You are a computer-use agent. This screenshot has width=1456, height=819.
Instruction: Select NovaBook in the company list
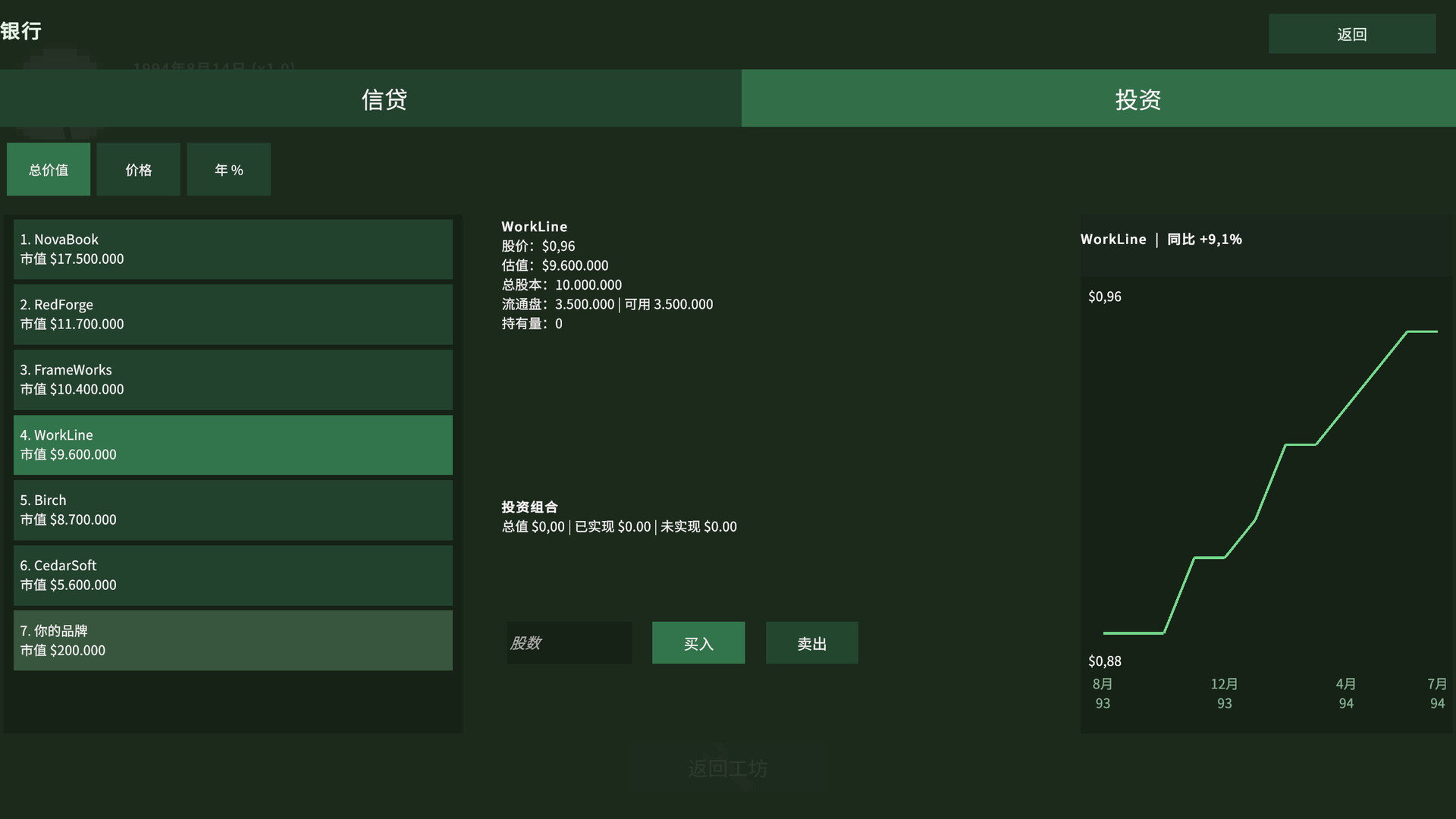pyautogui.click(x=233, y=249)
